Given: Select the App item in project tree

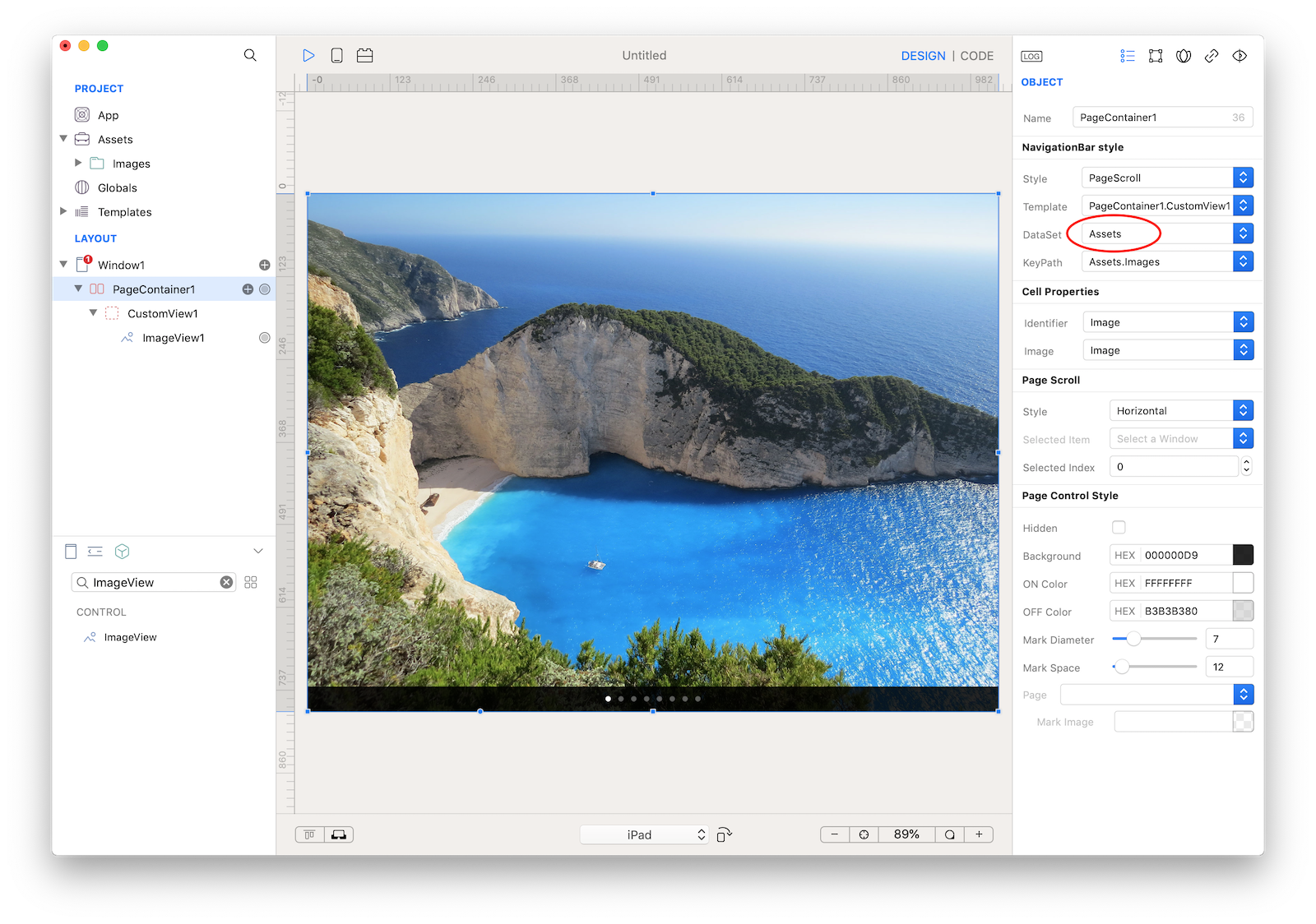Looking at the screenshot, I should (x=108, y=115).
